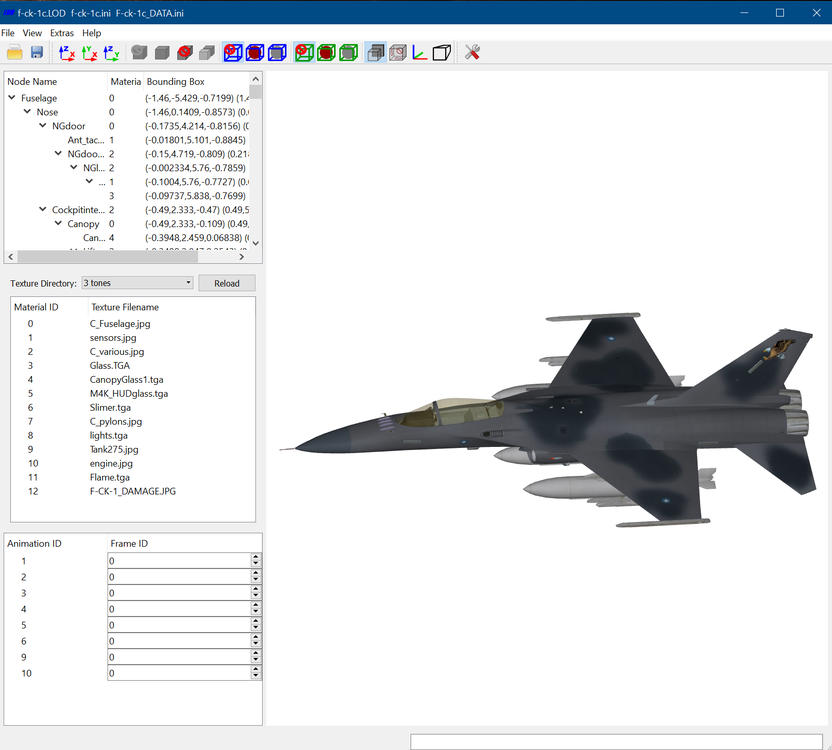Select the sensors.jpg texture row
This screenshot has height=750, width=832.
[x=133, y=338]
